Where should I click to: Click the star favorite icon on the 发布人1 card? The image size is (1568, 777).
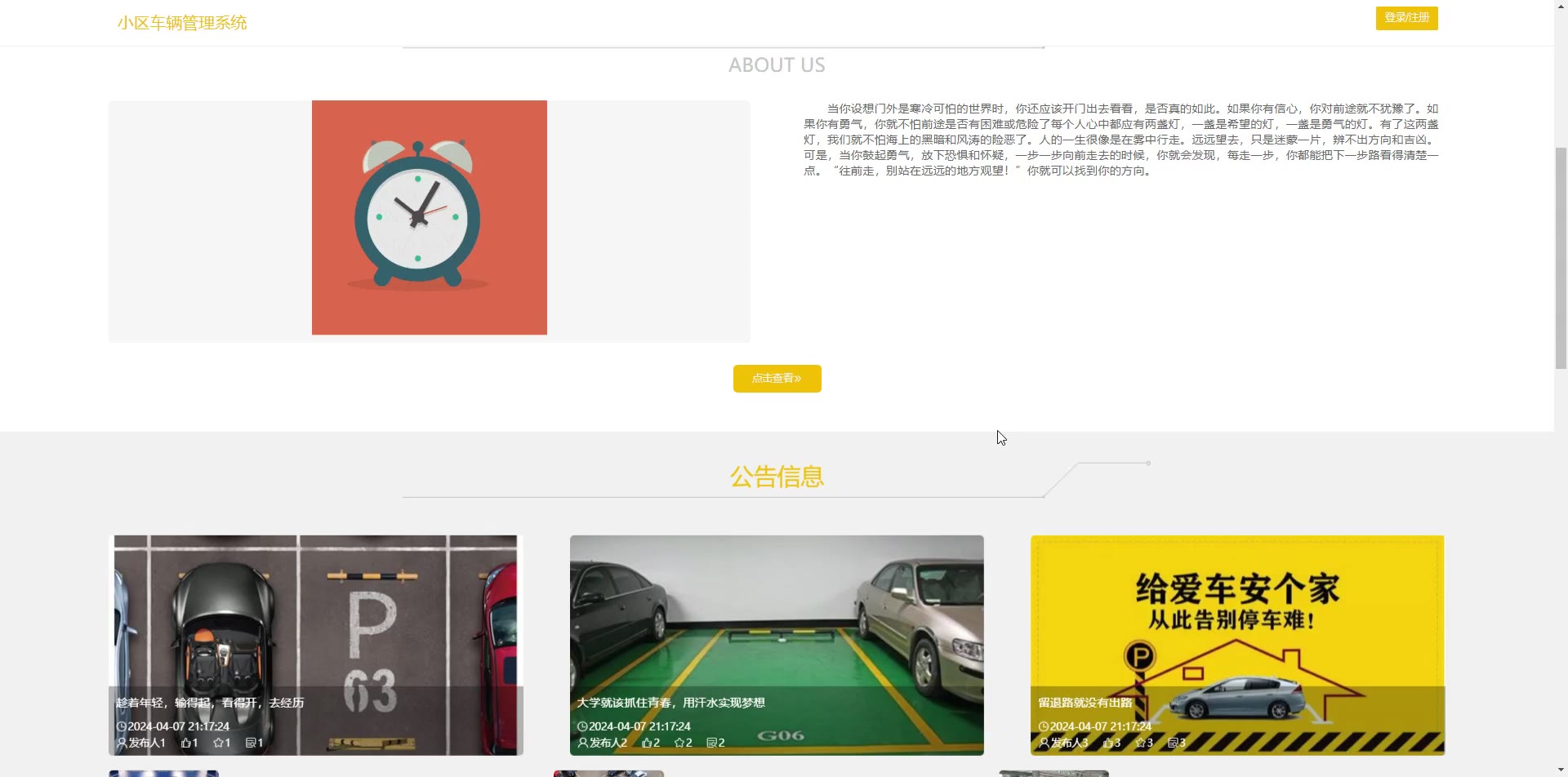218,743
